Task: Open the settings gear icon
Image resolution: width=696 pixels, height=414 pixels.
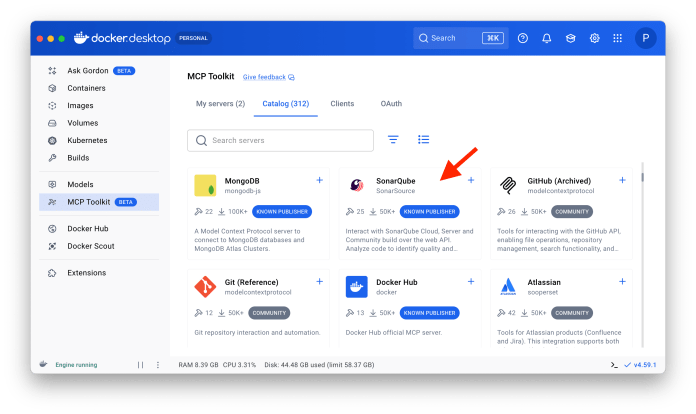Action: click(594, 38)
